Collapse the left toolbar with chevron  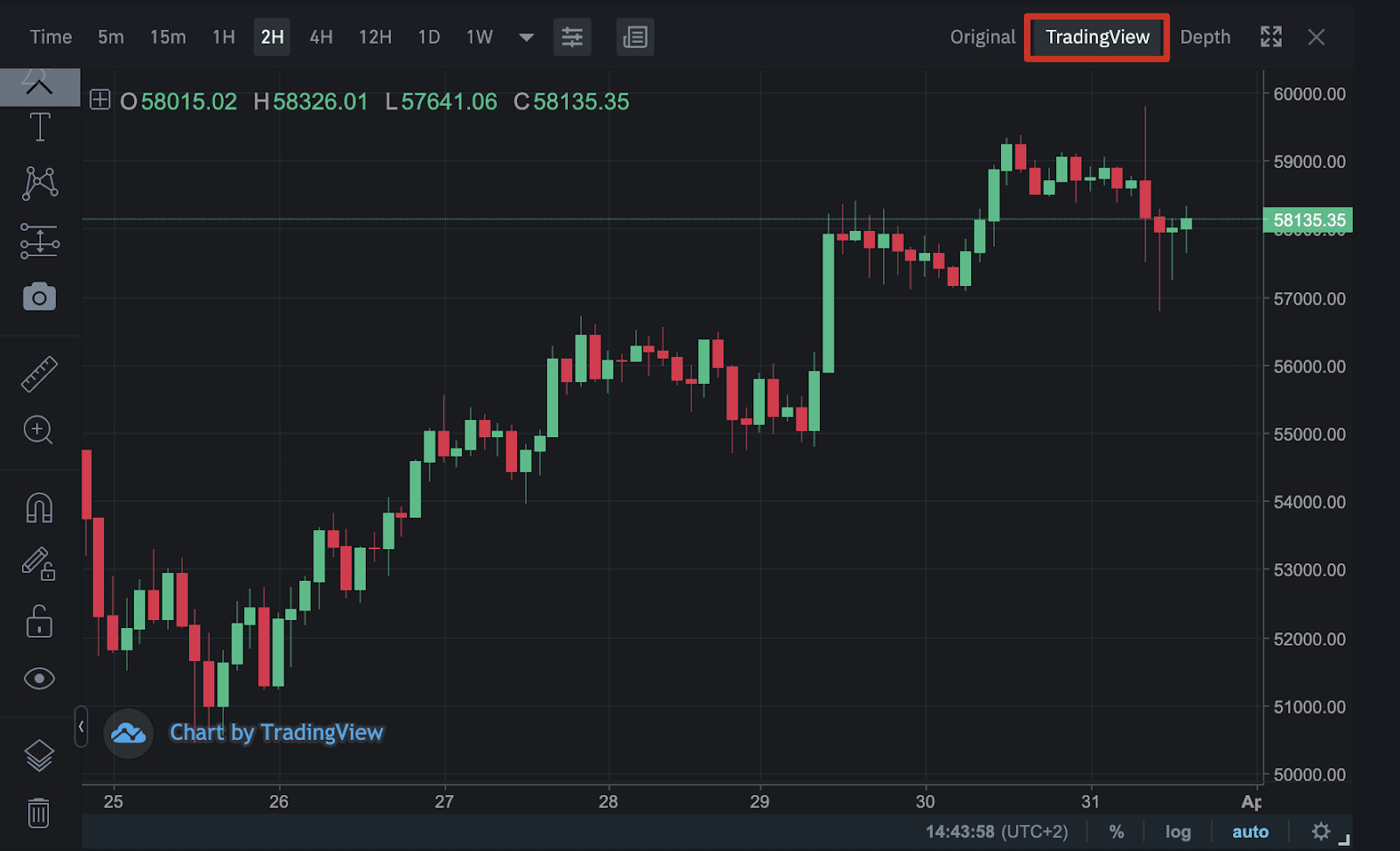80,726
